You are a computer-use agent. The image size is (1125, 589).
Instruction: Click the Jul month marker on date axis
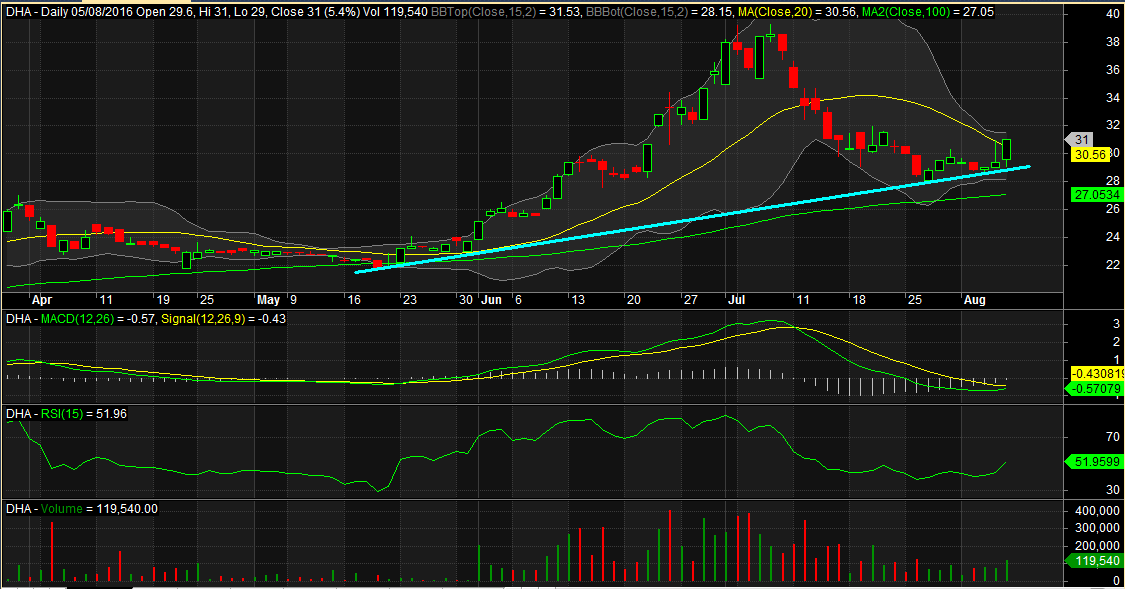[737, 299]
